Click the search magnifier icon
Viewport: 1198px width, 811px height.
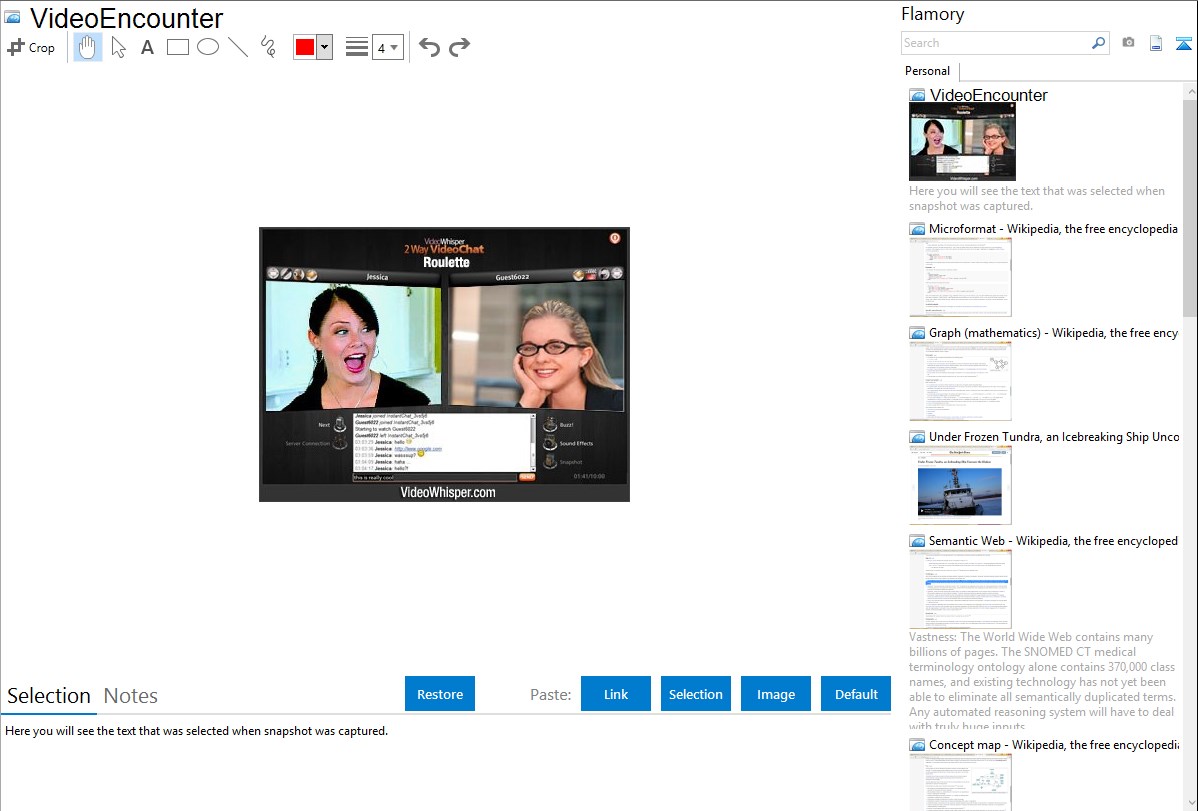[1099, 43]
